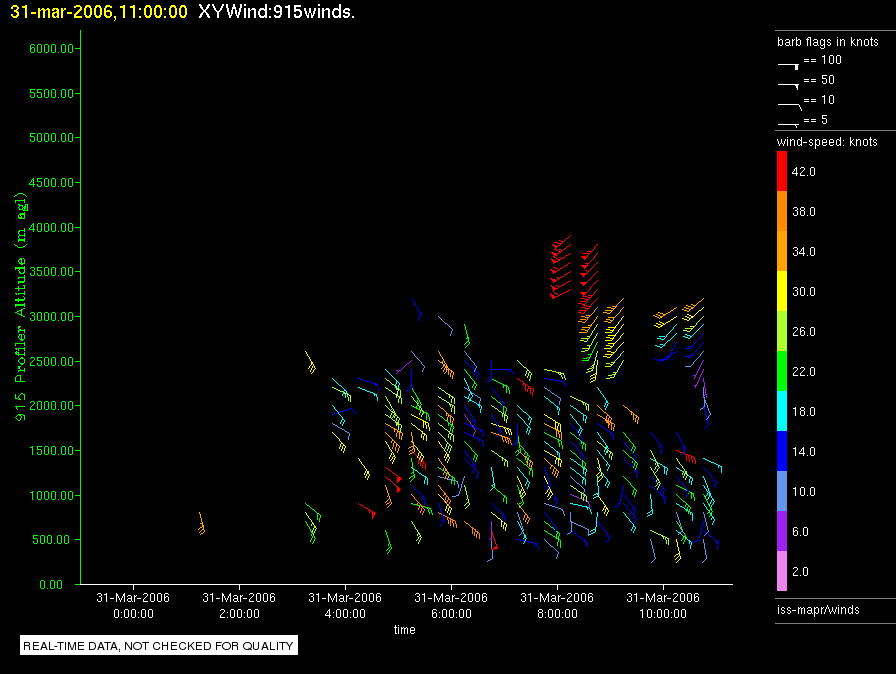The width and height of the screenshot is (896, 674).
Task: Click the yellow 31-mar-2006,11:00:00 timestamp
Action: coord(98,12)
